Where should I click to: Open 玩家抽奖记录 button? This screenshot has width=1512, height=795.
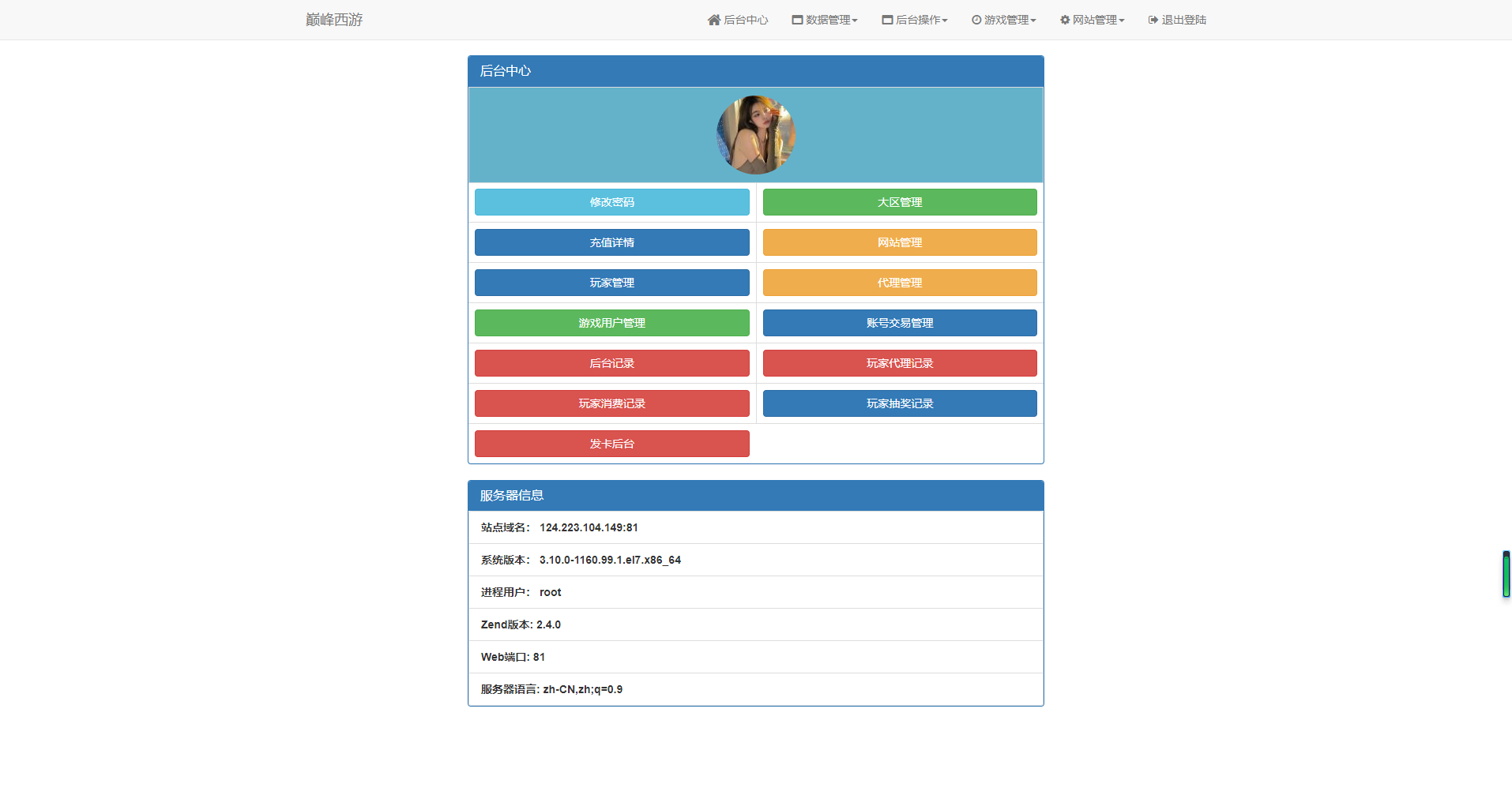click(900, 403)
